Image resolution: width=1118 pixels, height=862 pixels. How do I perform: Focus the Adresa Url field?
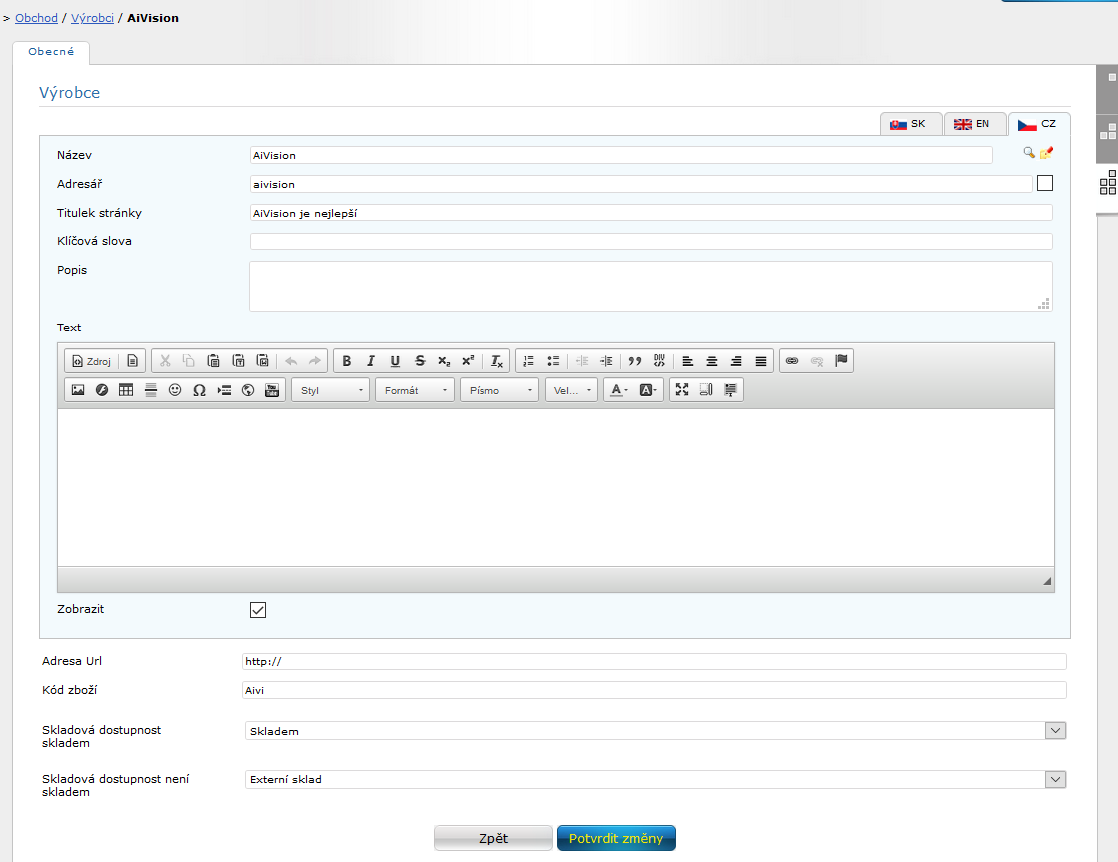coord(655,662)
